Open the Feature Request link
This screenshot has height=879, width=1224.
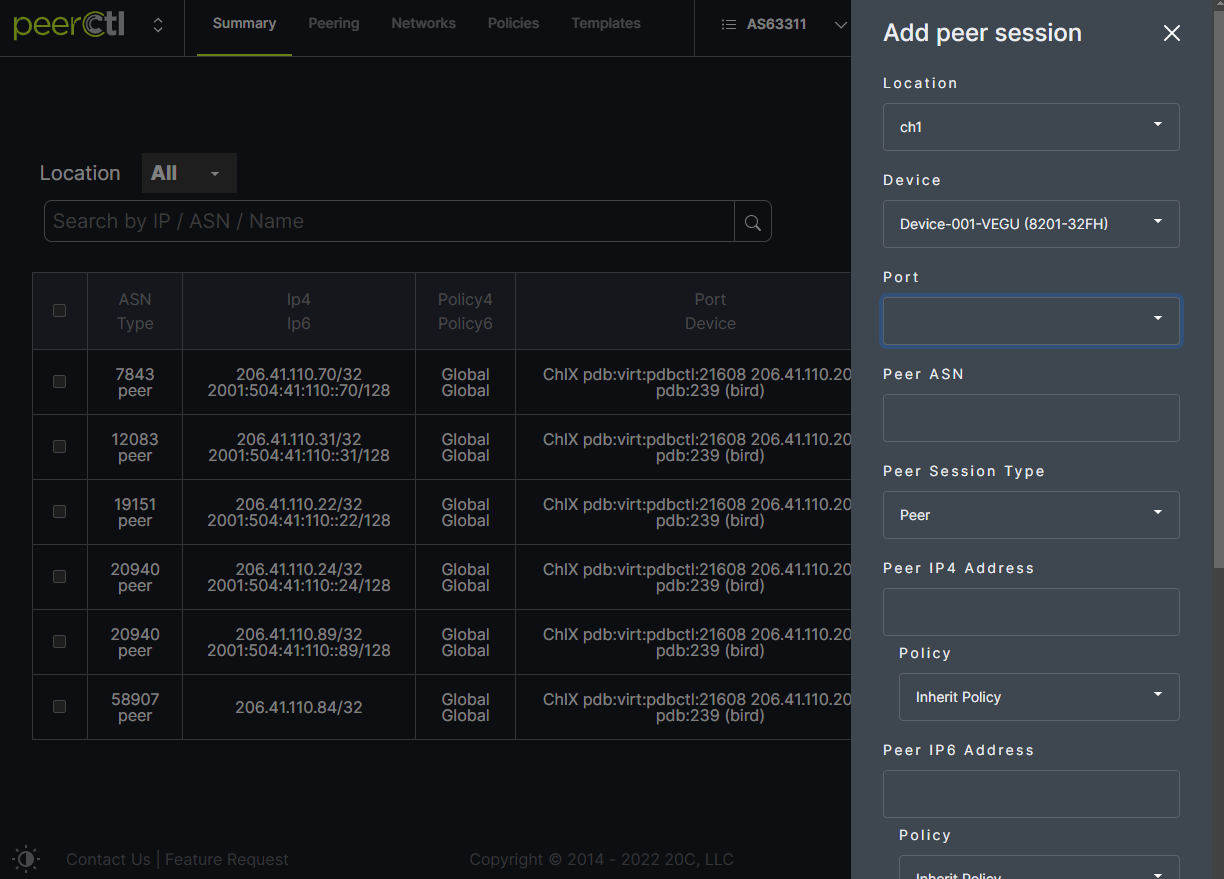pyautogui.click(x=226, y=859)
